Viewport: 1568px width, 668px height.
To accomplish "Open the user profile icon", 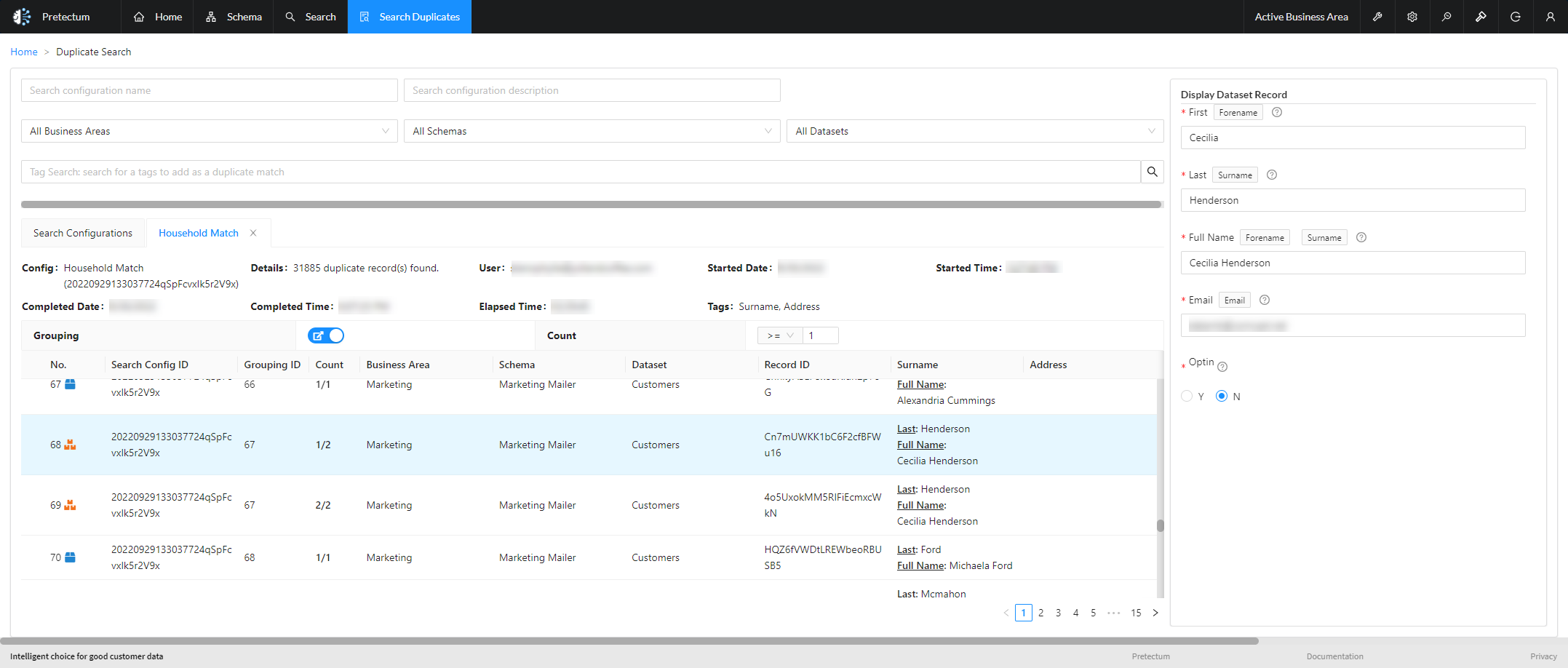I will (x=1550, y=17).
